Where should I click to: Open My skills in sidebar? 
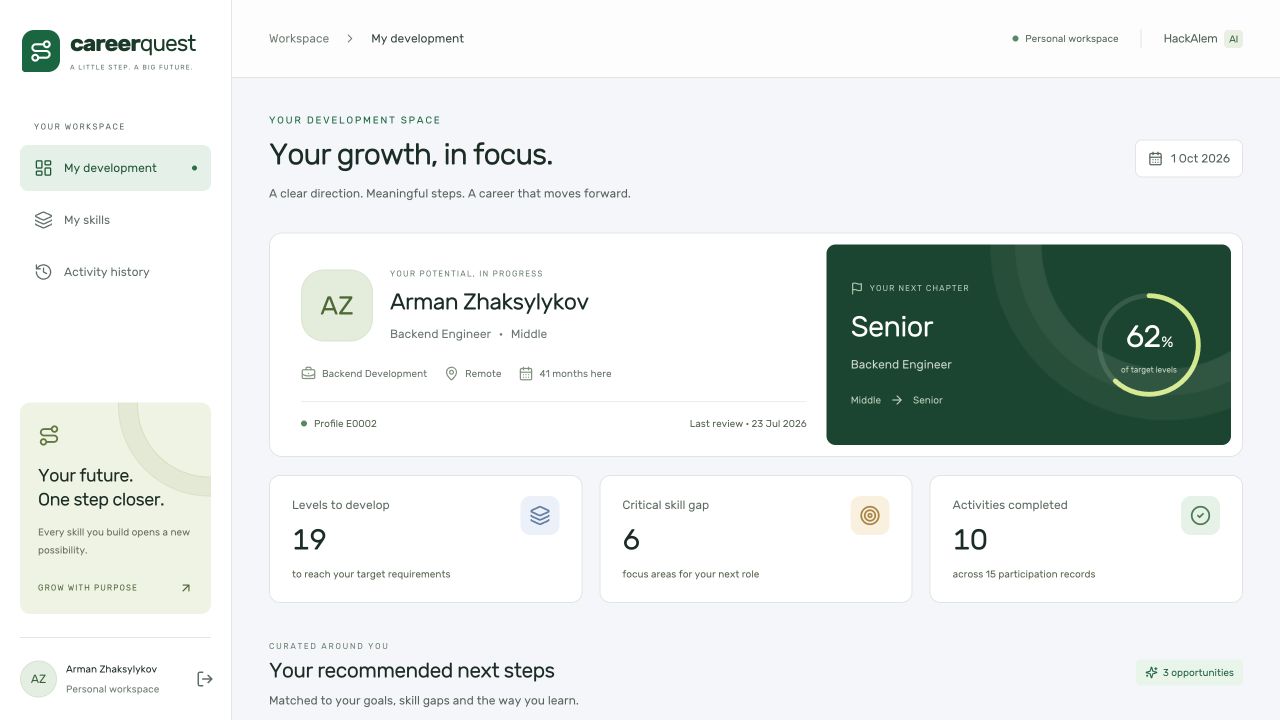tap(115, 220)
